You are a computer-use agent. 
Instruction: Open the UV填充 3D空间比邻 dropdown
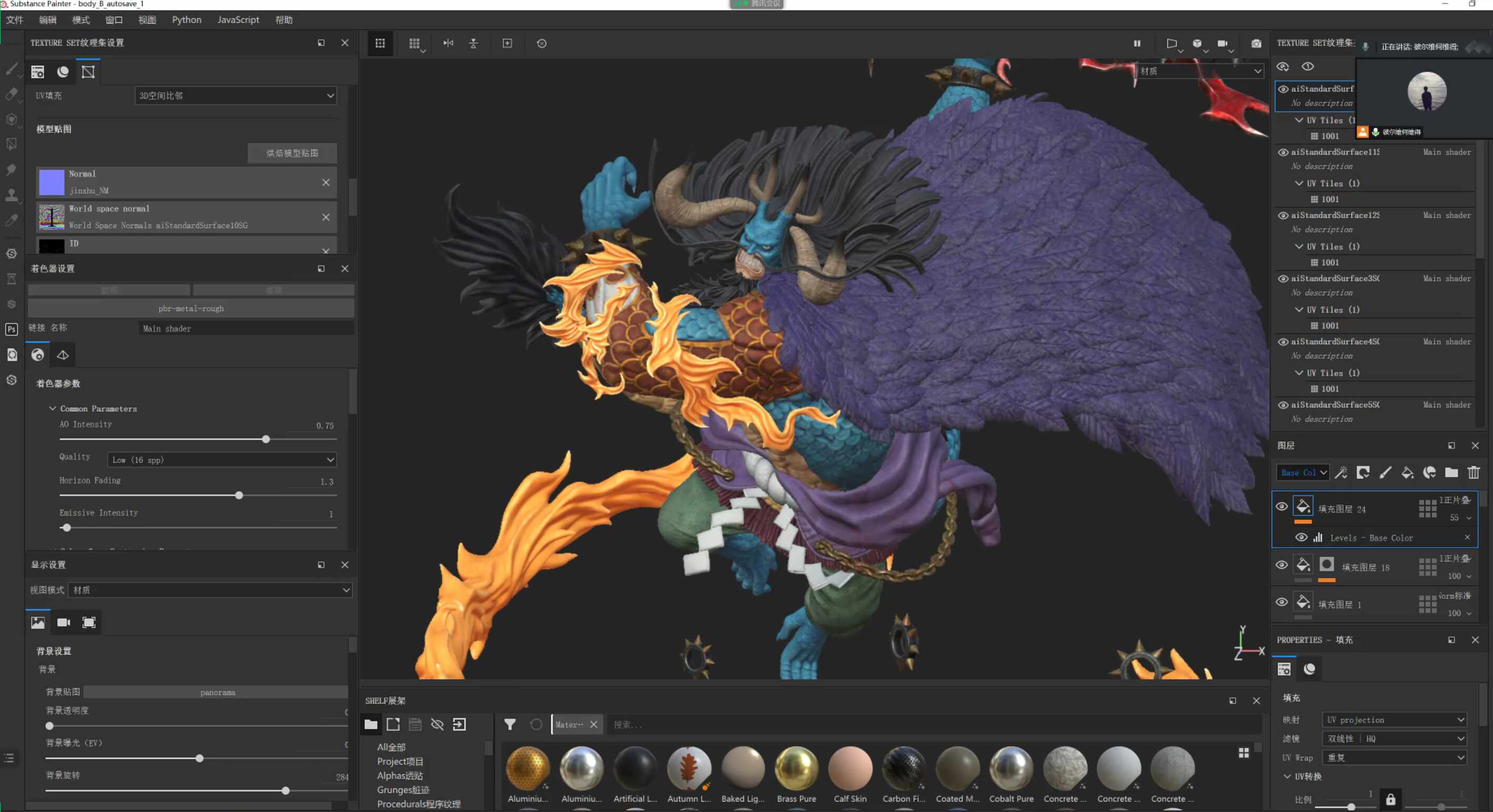(x=236, y=96)
